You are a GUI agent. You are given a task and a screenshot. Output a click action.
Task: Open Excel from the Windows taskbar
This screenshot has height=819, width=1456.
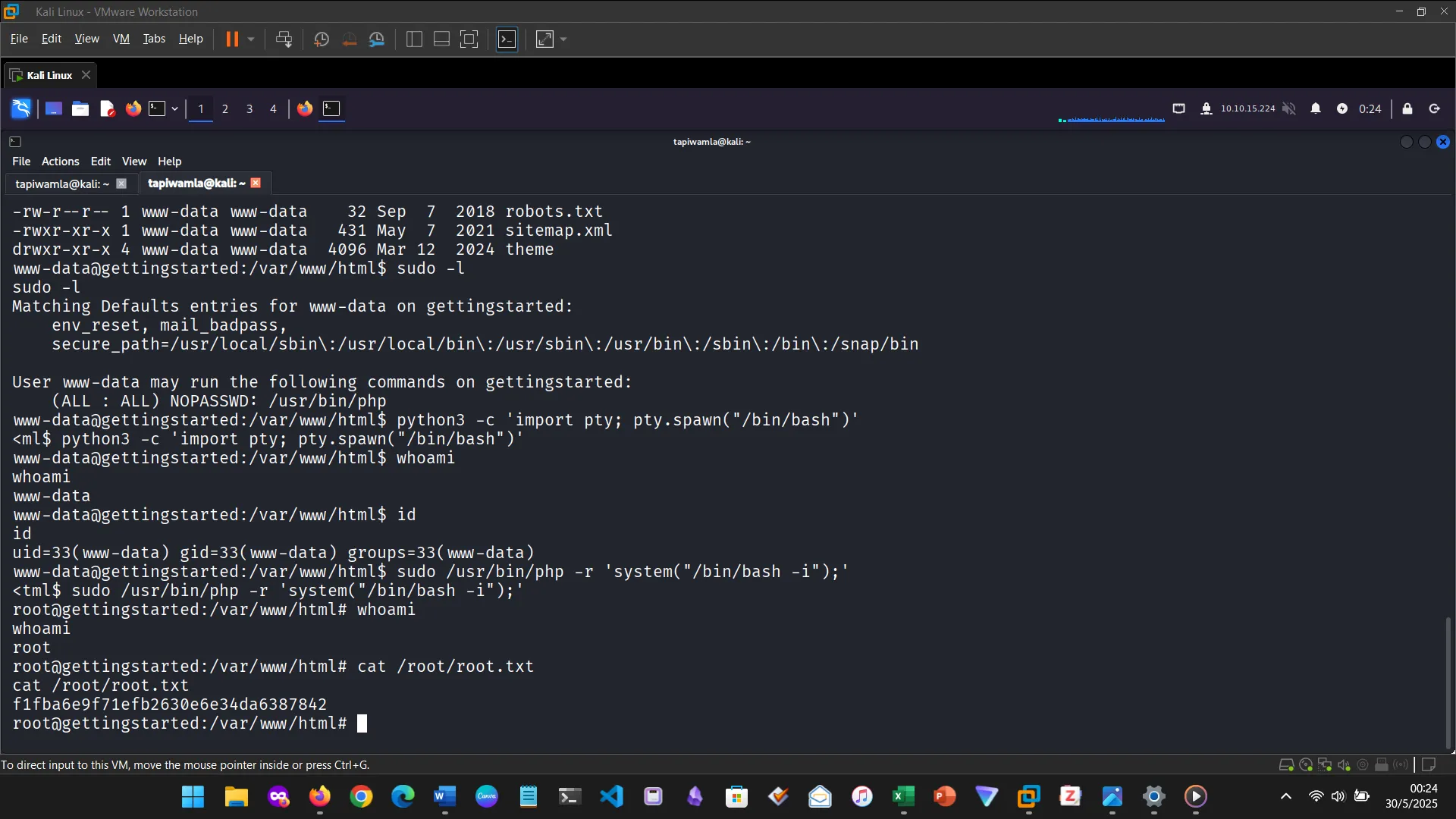coord(902,796)
